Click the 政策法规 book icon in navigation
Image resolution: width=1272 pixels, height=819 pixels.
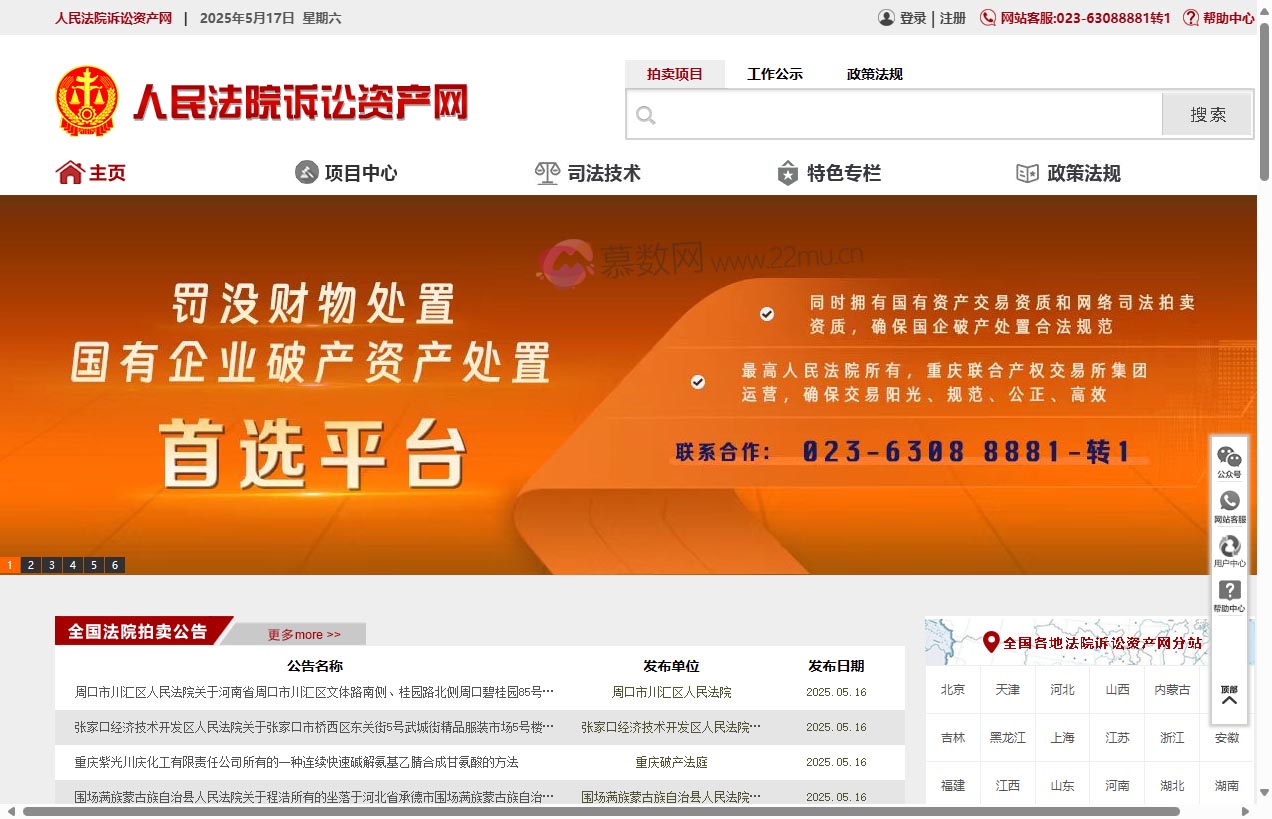[x=1026, y=172]
